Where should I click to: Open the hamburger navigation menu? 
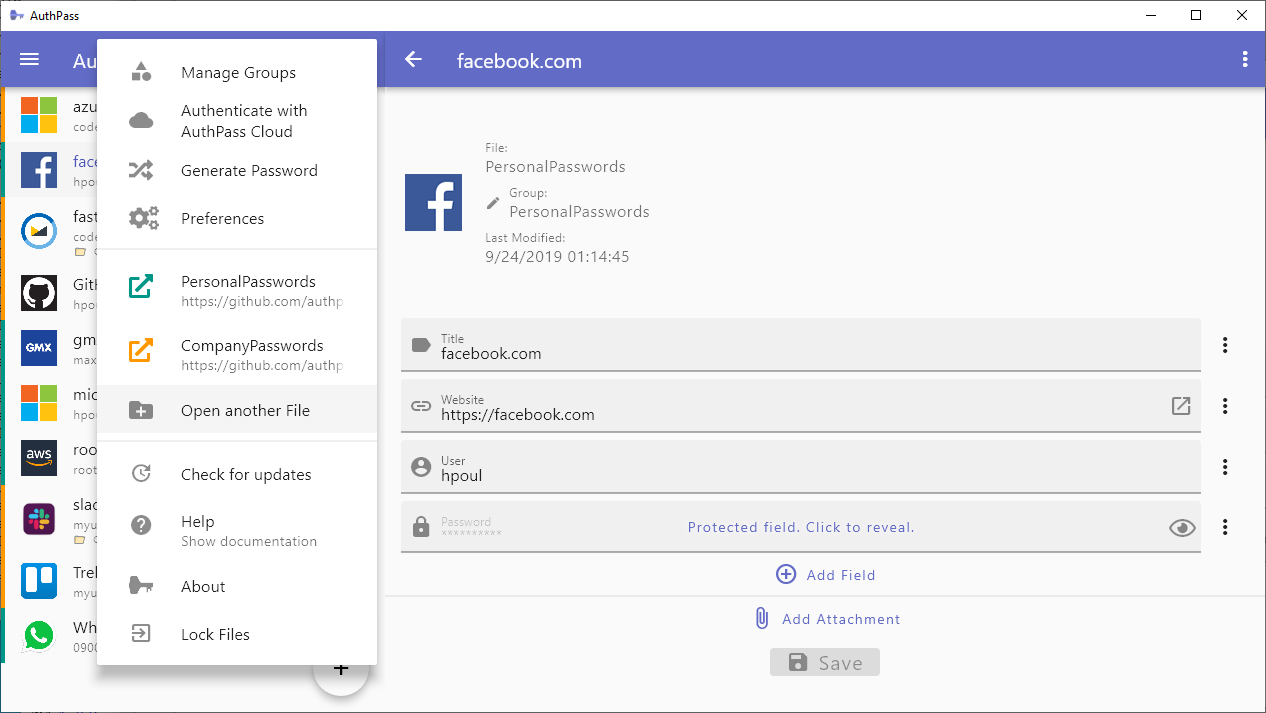[x=30, y=60]
